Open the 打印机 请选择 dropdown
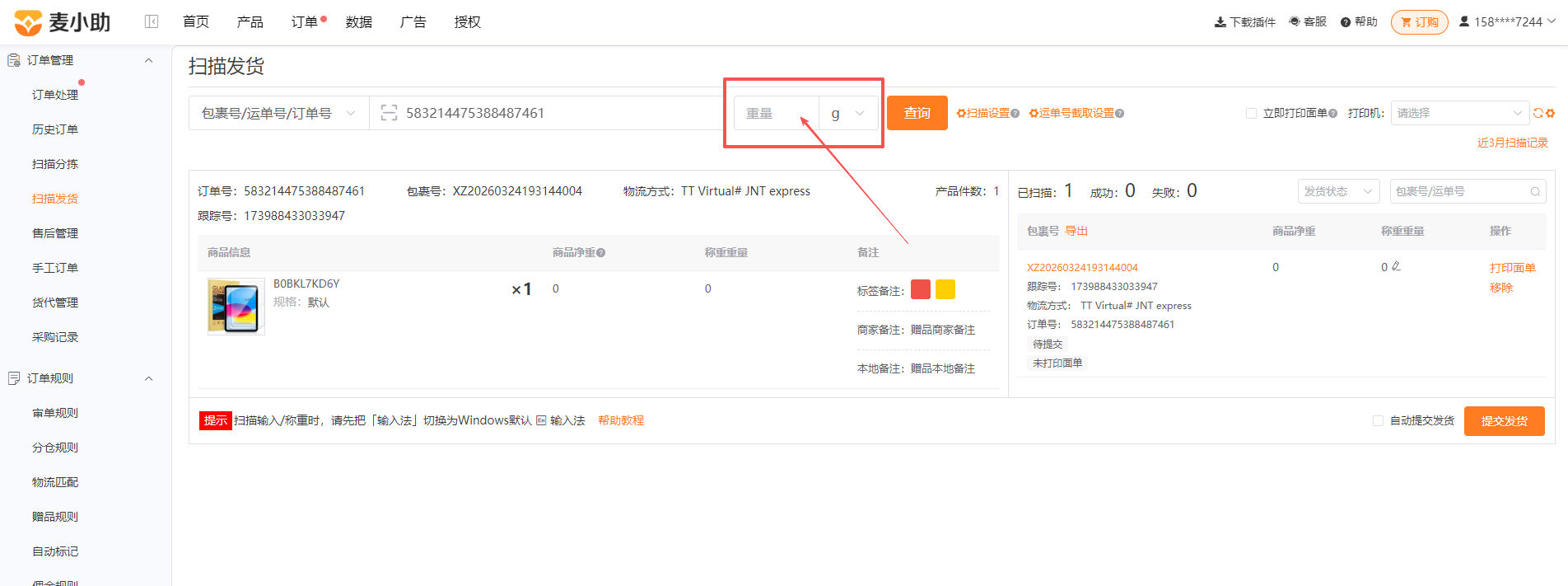 tap(1460, 113)
